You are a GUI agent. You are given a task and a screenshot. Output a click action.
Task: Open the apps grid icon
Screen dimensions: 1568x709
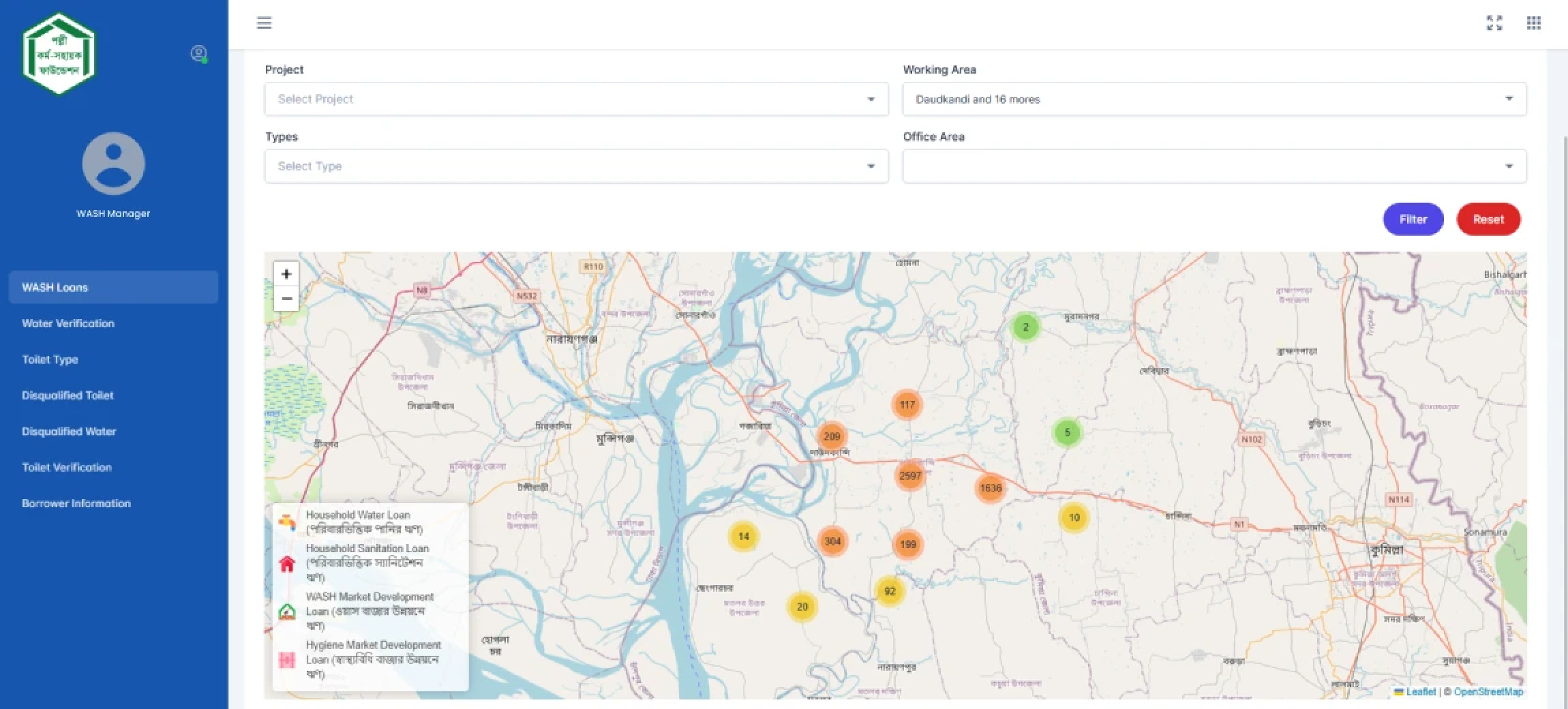1533,23
